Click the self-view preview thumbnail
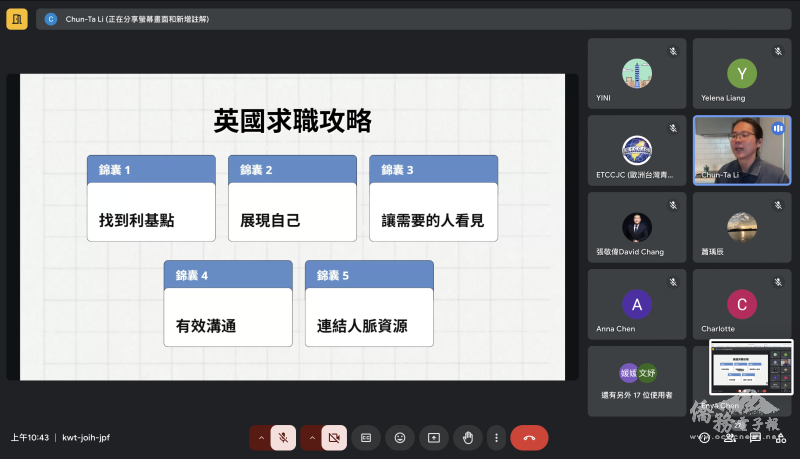The width and height of the screenshot is (800, 459). click(x=752, y=367)
